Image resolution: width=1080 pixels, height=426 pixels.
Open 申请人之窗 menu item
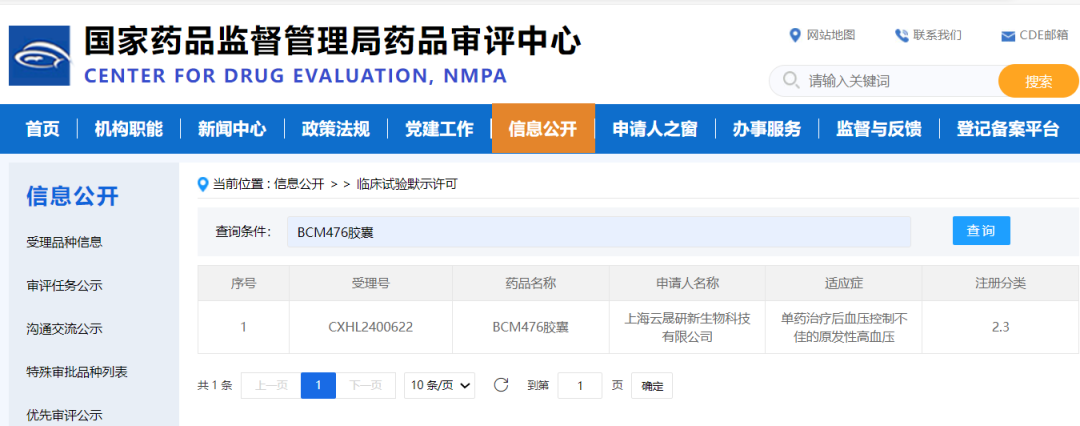coord(655,129)
